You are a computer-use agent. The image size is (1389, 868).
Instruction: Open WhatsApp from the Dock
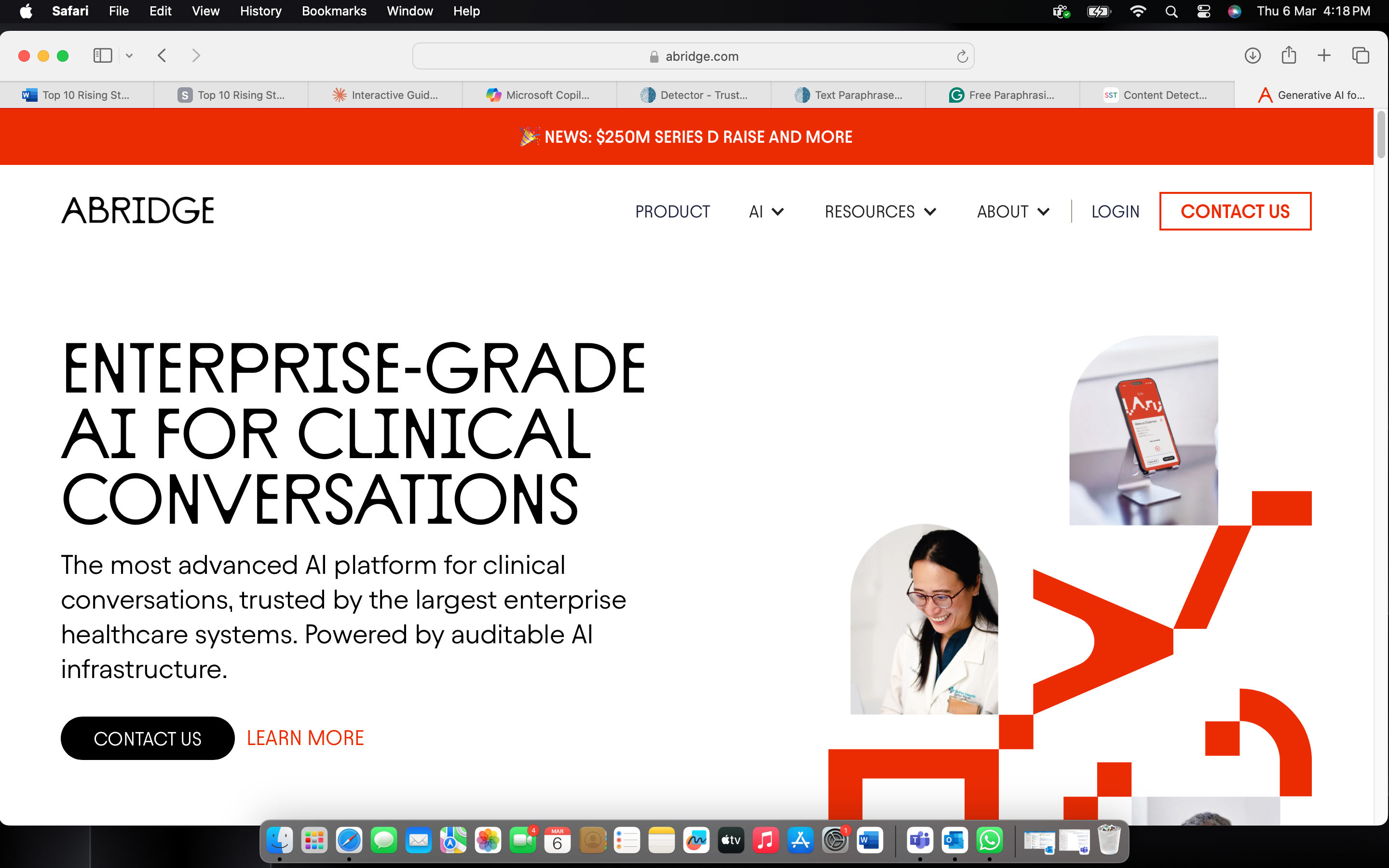pyautogui.click(x=990, y=841)
